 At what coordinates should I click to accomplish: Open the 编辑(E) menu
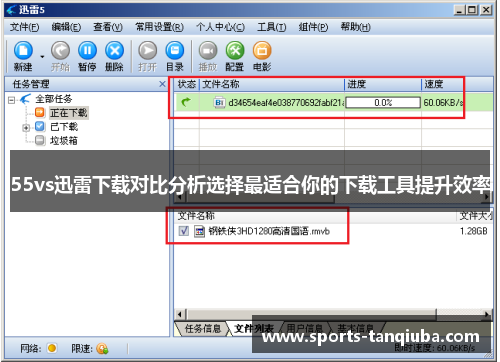[x=66, y=27]
